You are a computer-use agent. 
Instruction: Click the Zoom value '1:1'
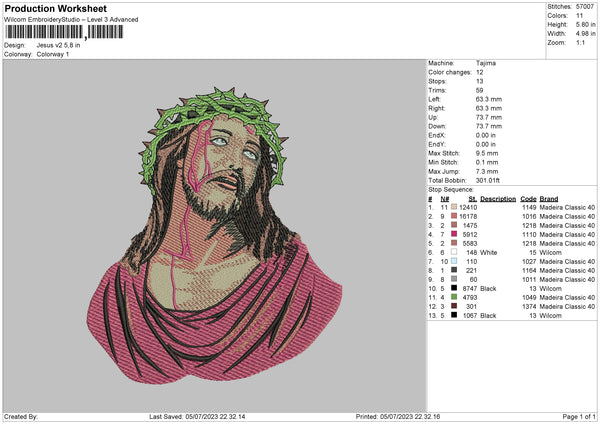(580, 42)
